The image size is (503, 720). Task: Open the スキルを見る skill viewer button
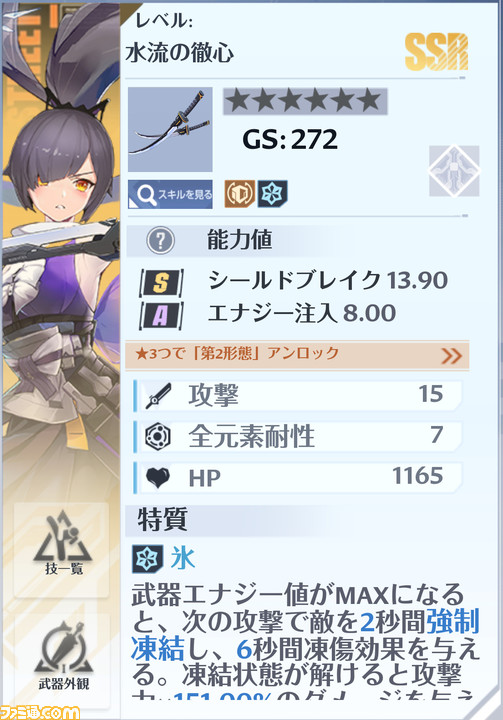[170, 194]
